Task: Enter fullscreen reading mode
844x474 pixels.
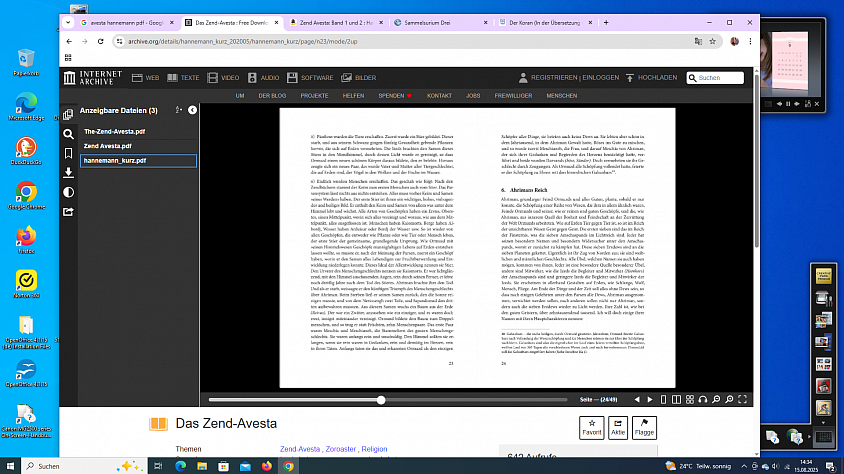Action: [x=742, y=400]
